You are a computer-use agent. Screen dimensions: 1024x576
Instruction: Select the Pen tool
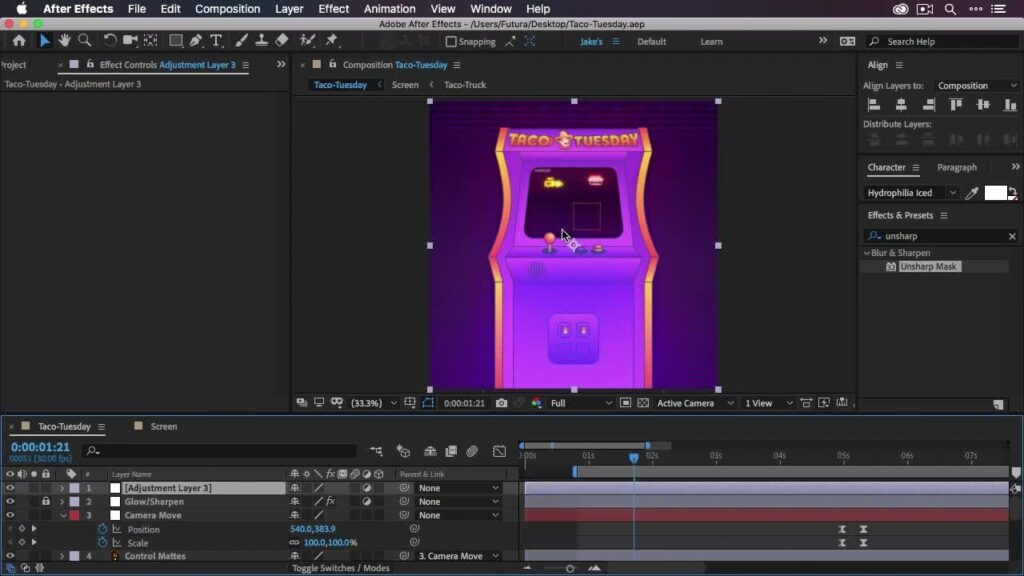tap(196, 41)
